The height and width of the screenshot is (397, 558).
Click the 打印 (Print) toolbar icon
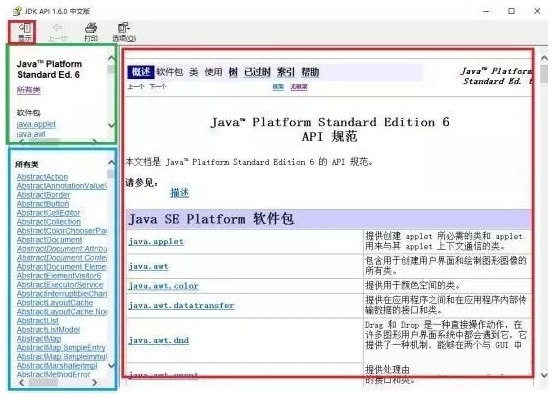pos(91,32)
